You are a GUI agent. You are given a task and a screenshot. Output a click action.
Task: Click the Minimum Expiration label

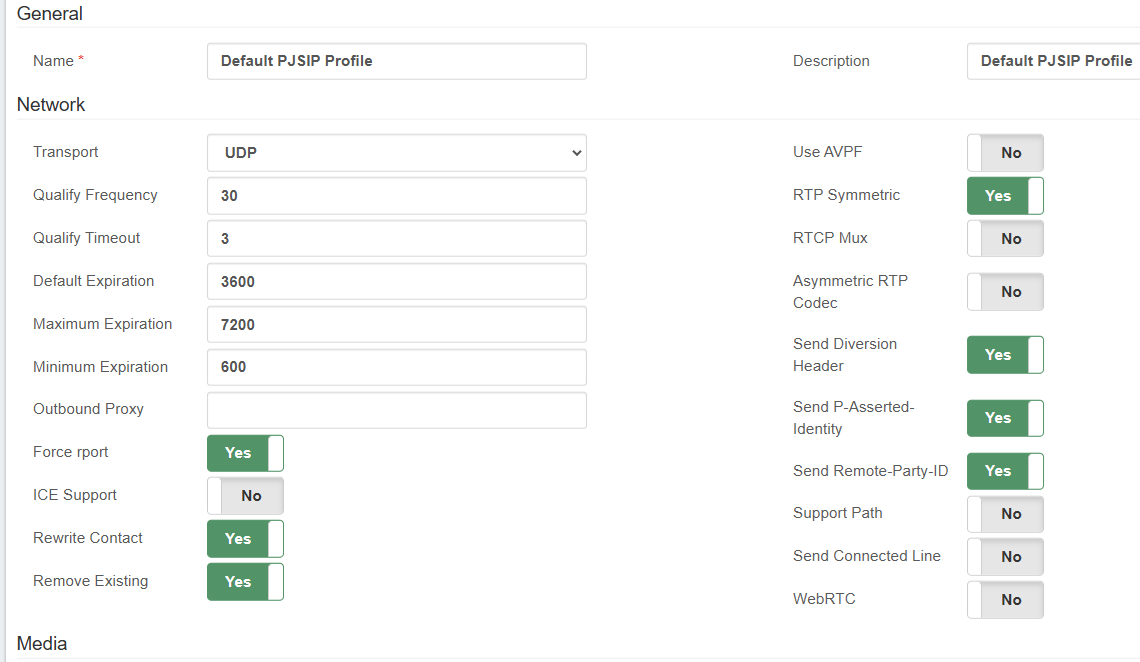(100, 367)
